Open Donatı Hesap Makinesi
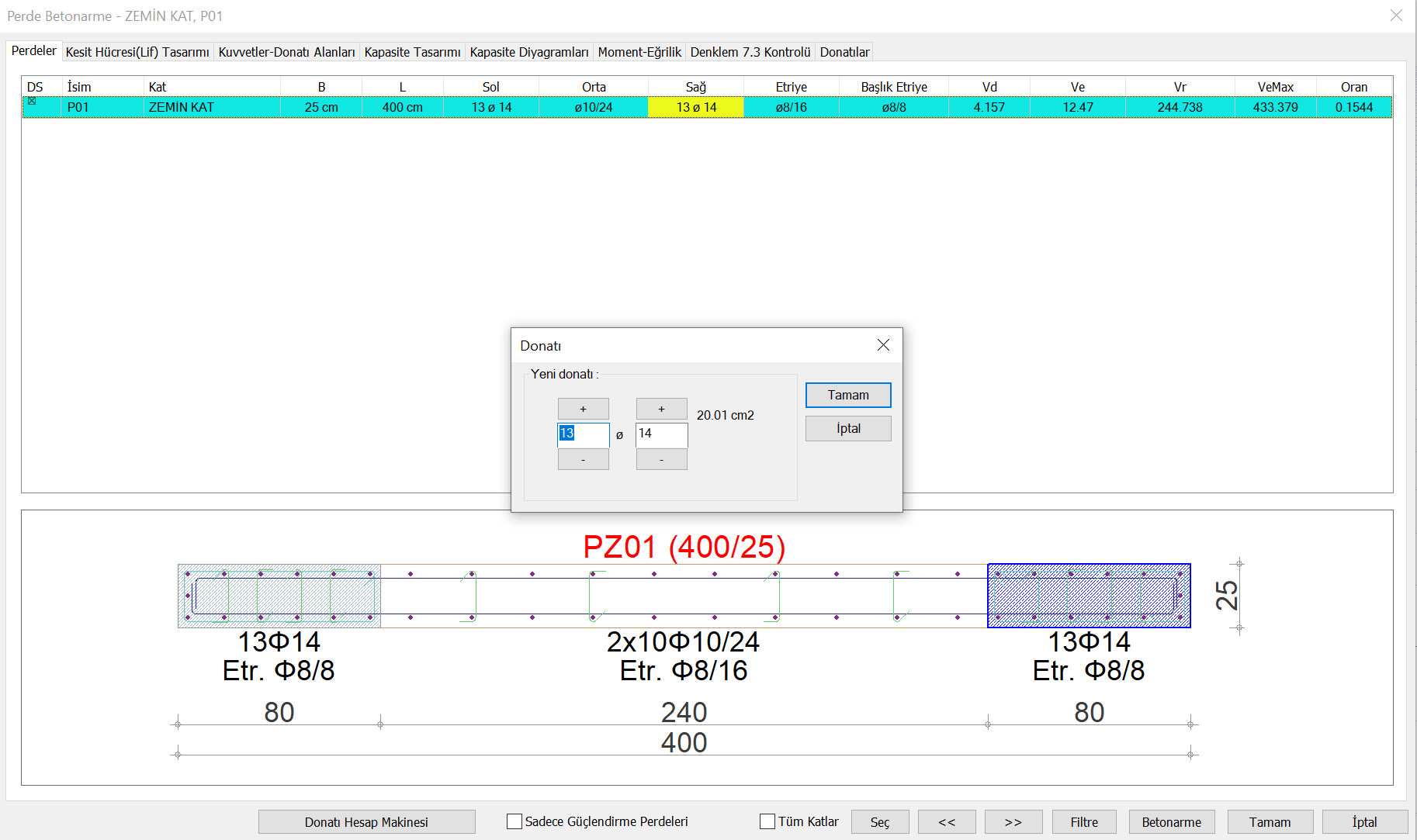This screenshot has width=1417, height=840. [x=366, y=822]
